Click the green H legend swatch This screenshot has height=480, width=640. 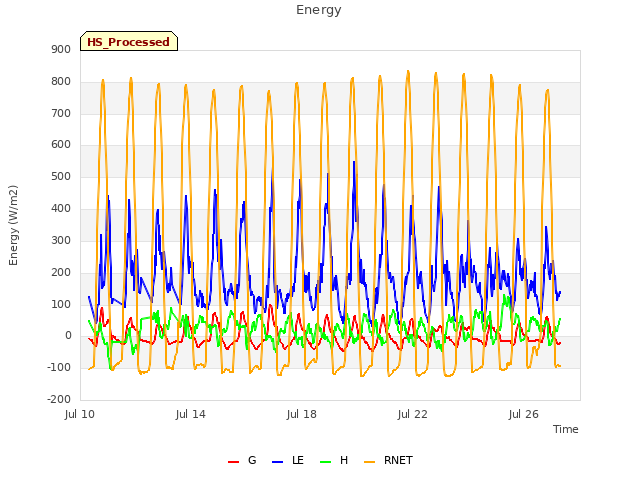coord(325,462)
